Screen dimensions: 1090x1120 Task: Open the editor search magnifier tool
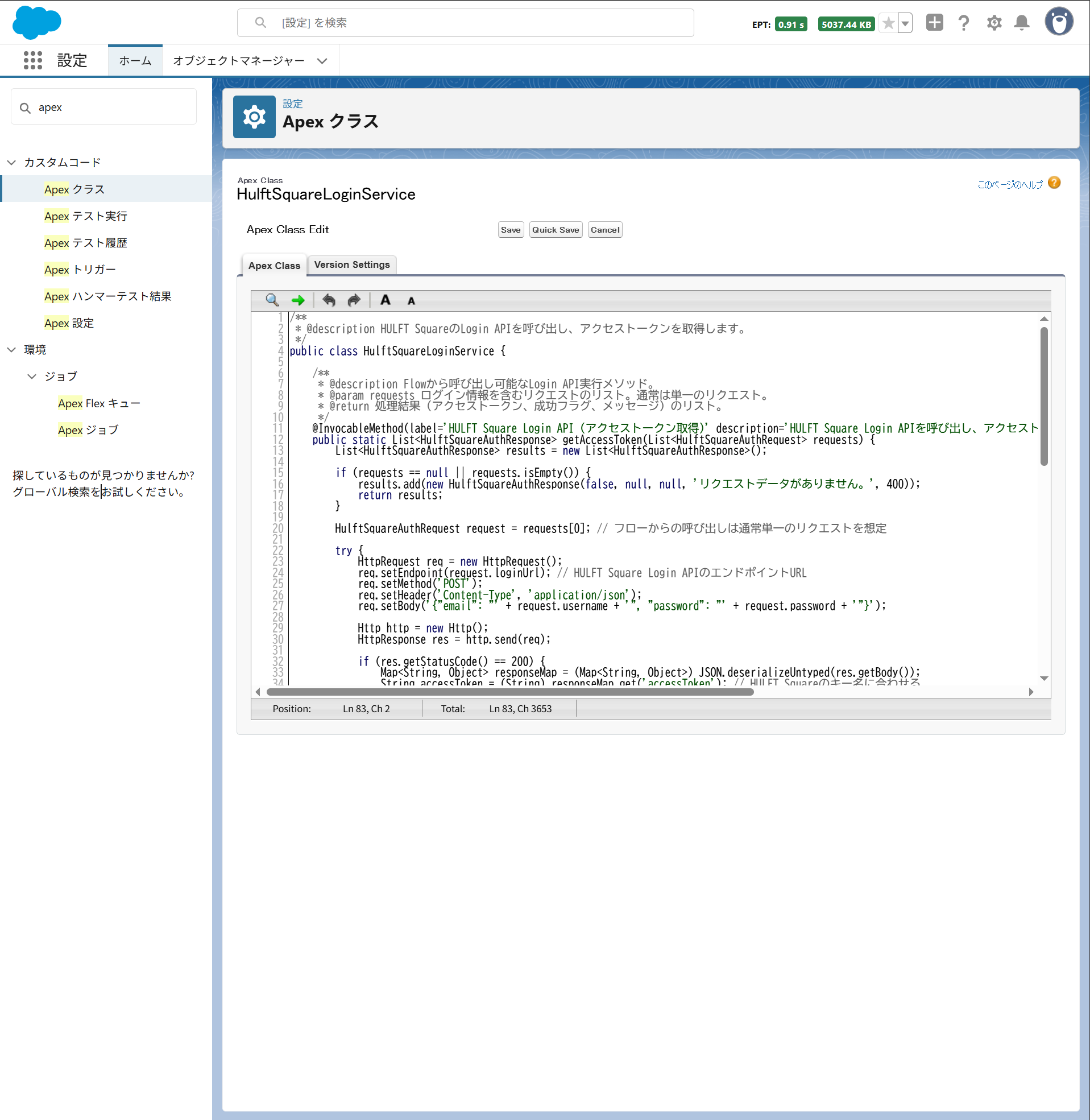coord(272,300)
